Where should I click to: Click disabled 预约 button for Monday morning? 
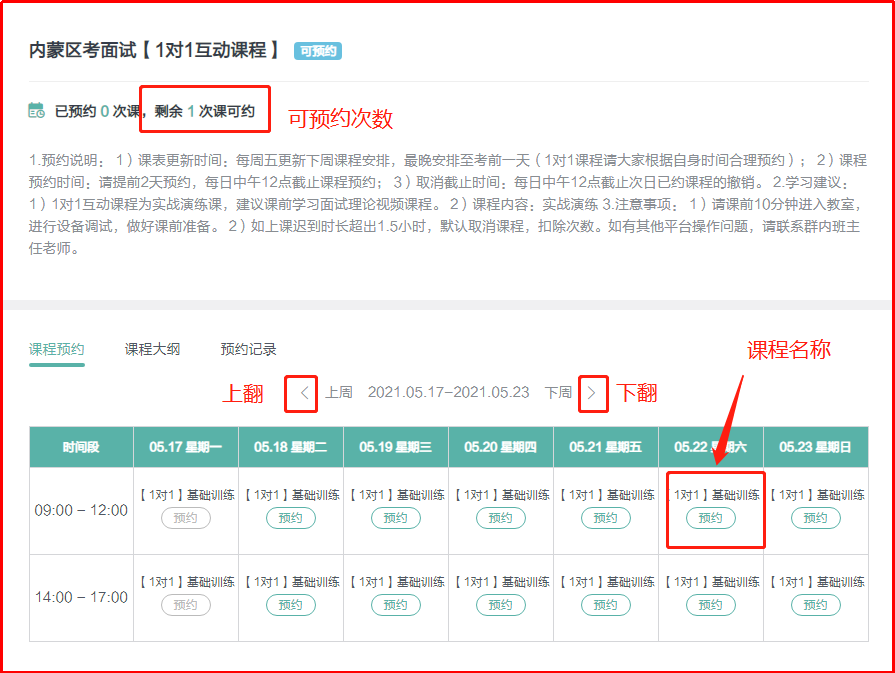tap(186, 518)
